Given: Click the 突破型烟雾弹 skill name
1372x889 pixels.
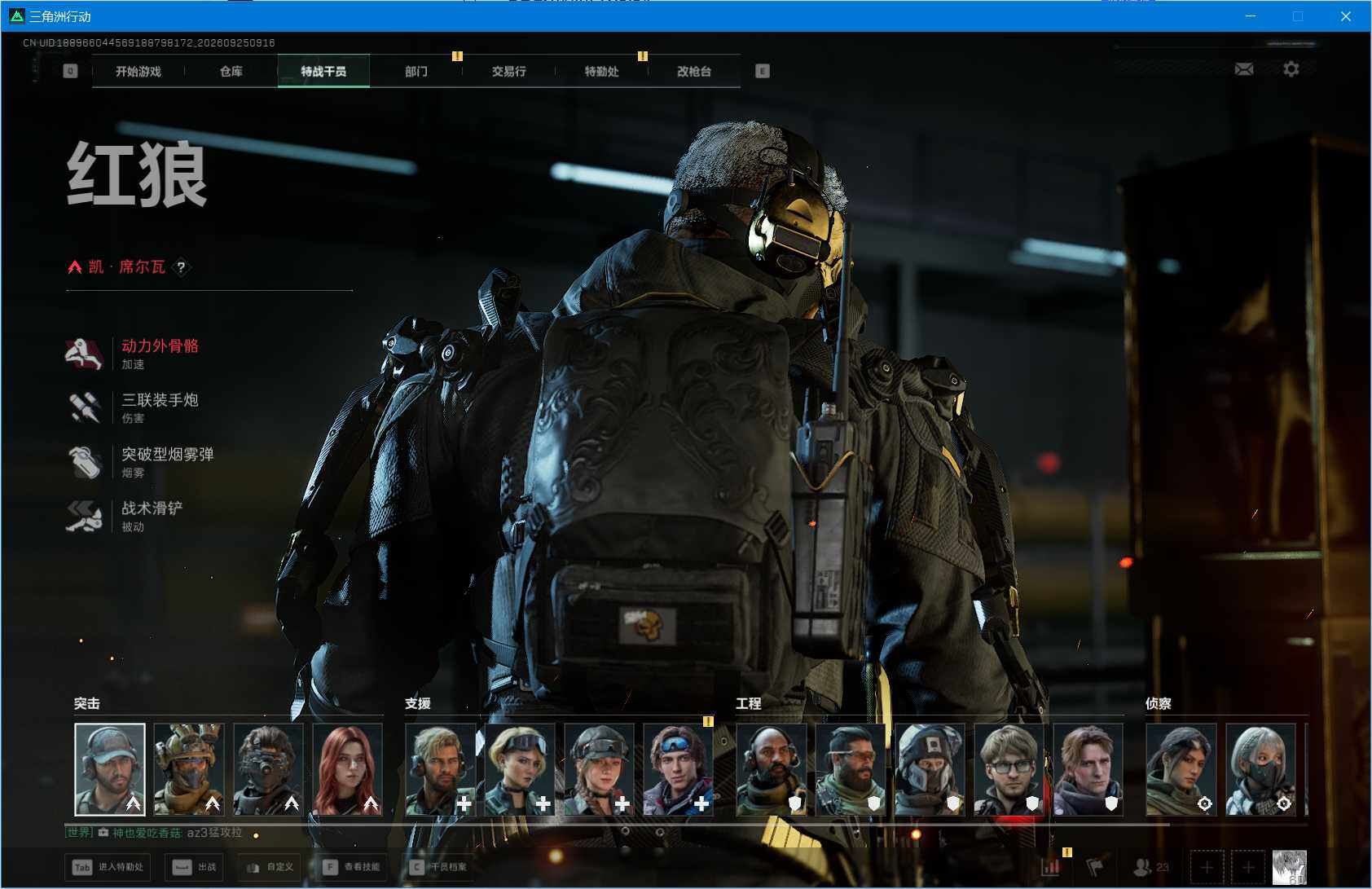Looking at the screenshot, I should pos(168,454).
